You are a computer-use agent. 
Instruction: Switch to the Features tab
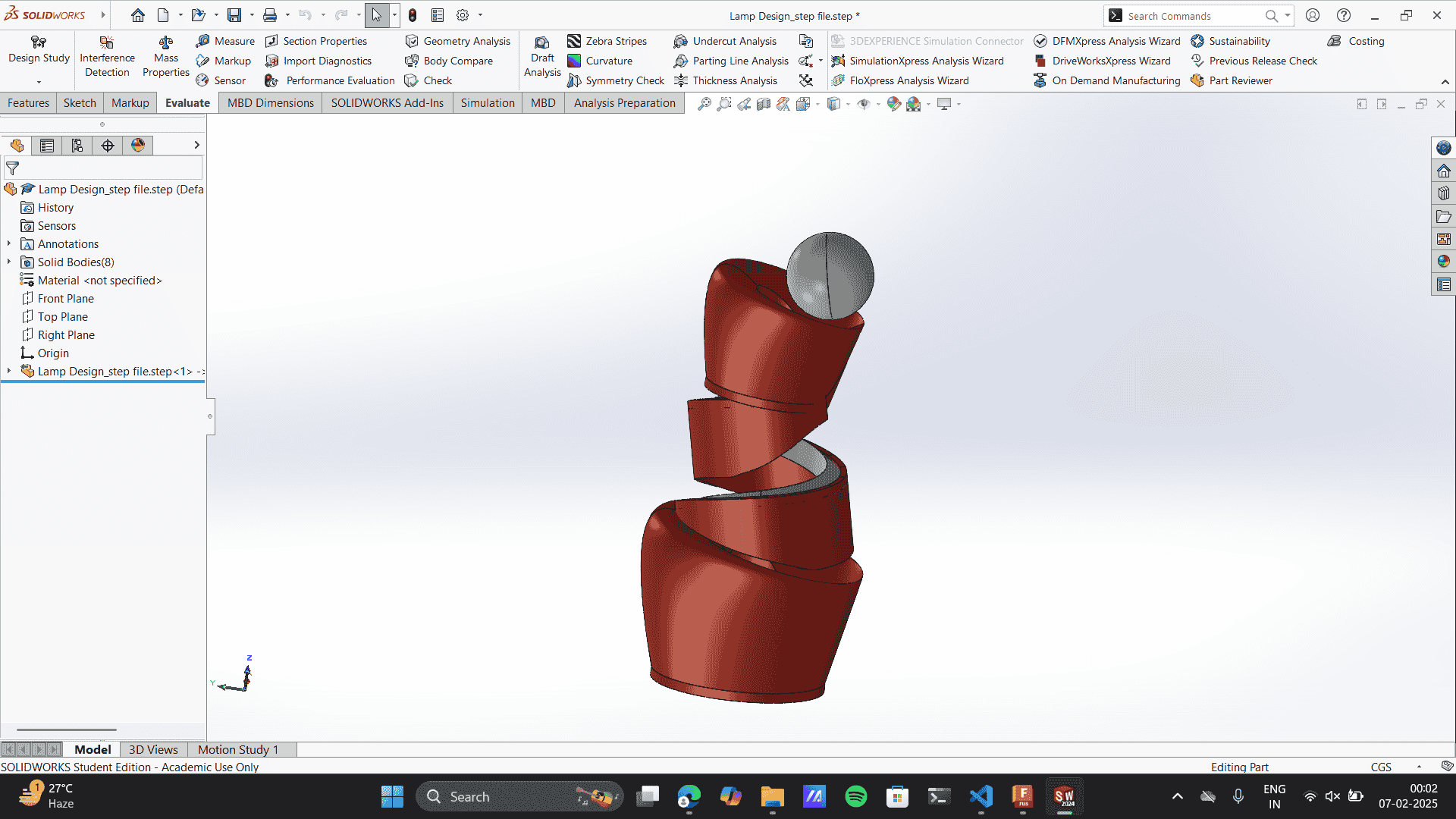(x=29, y=103)
